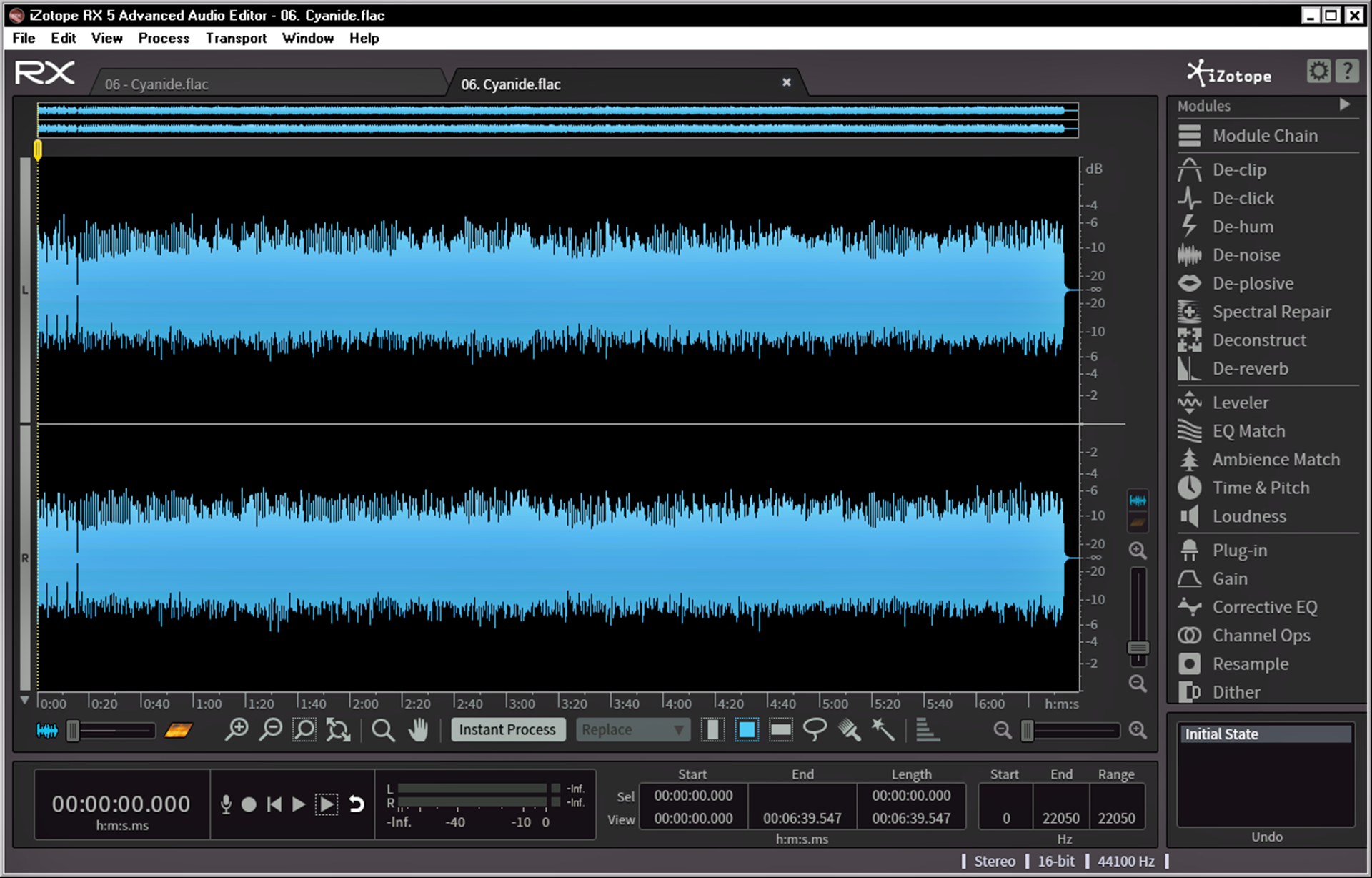This screenshot has width=1372, height=878.
Task: Close the 06. Cyanide.flac tab
Action: 786,82
